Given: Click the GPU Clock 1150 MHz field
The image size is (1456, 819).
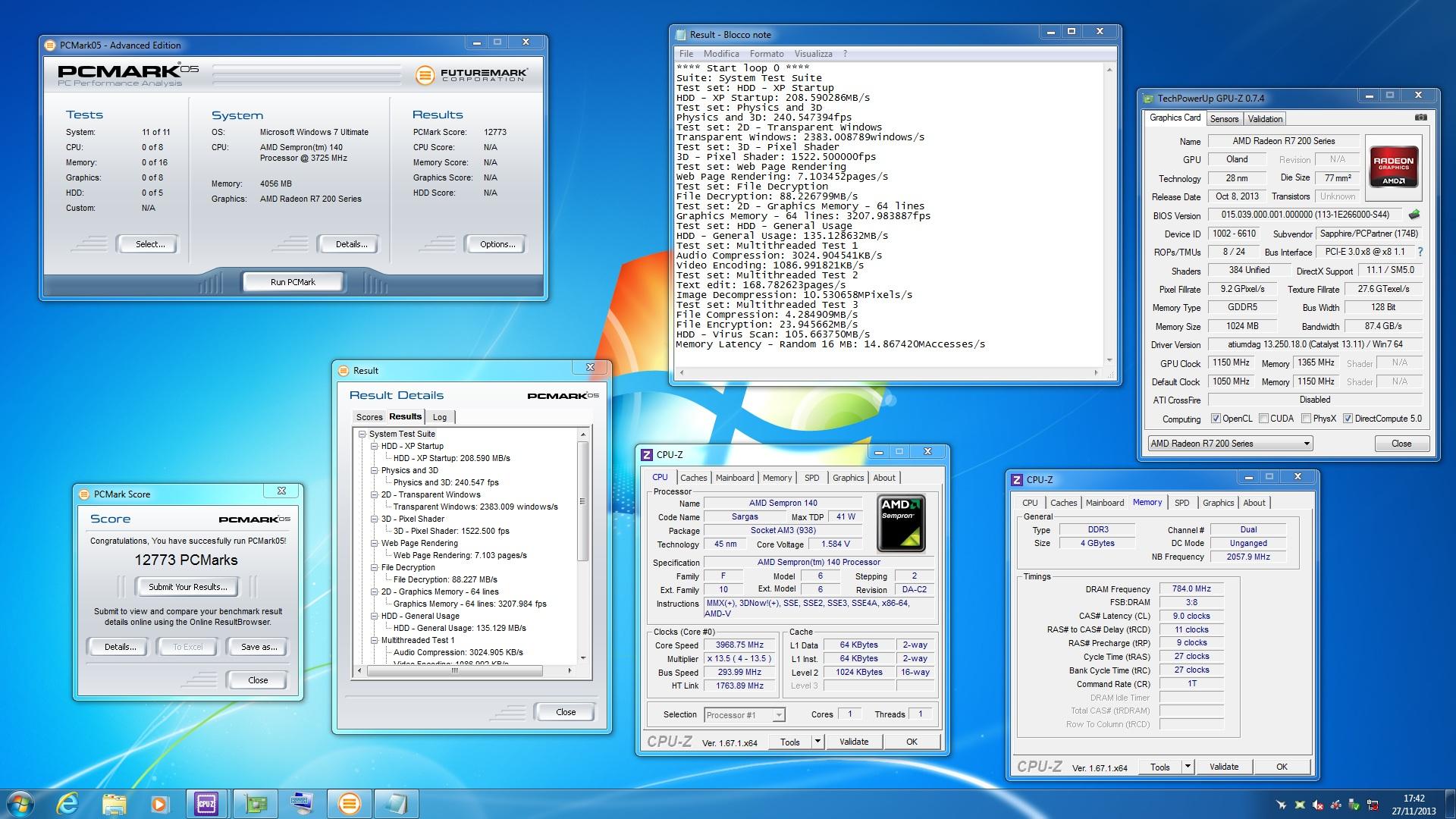Looking at the screenshot, I should point(1231,363).
